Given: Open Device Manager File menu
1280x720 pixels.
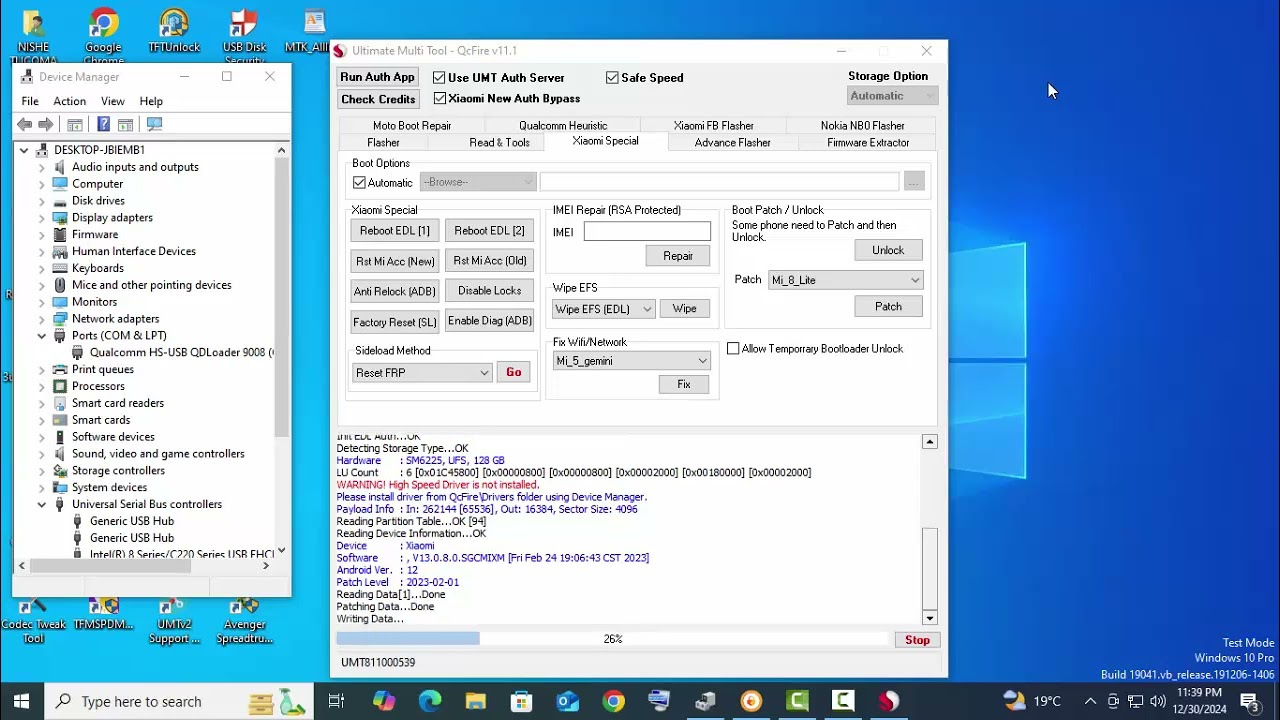Looking at the screenshot, I should [x=30, y=101].
